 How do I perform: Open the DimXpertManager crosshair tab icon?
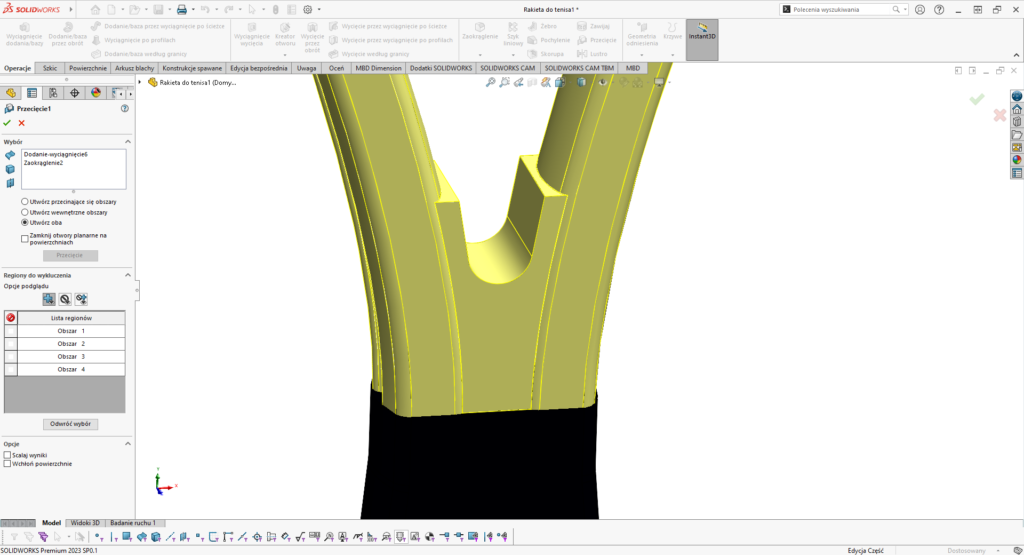click(x=75, y=92)
